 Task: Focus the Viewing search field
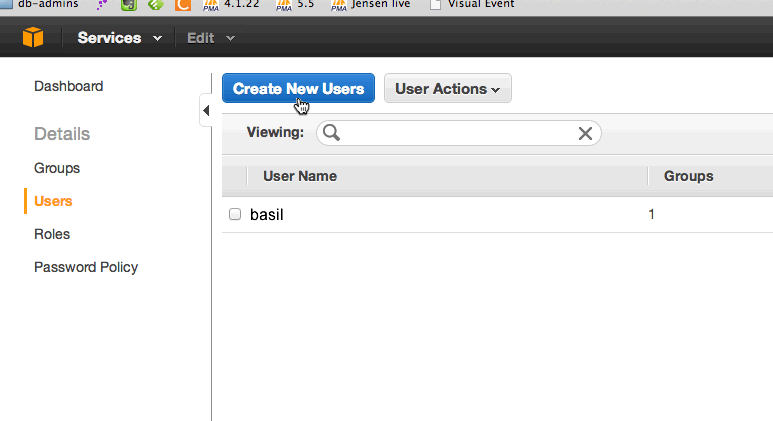[458, 133]
